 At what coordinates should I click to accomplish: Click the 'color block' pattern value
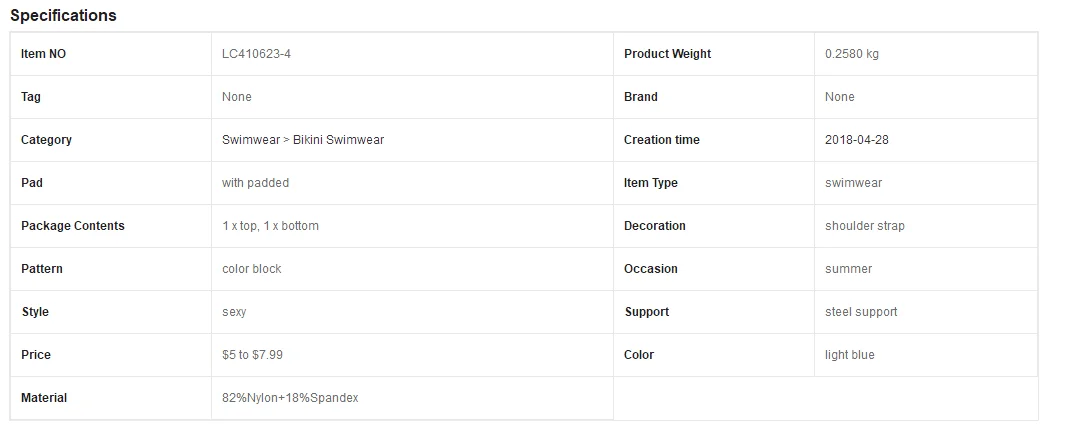click(x=252, y=269)
